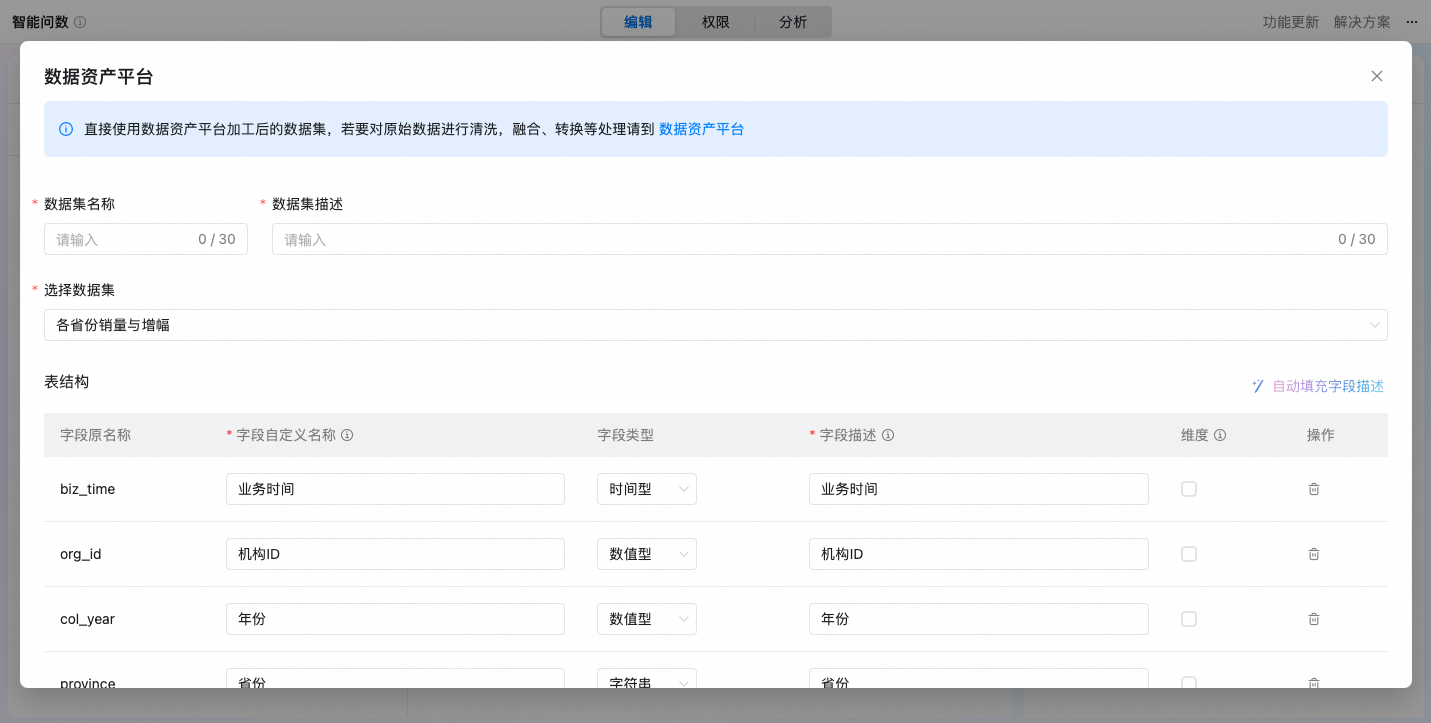Click the 操作 column header

(1321, 435)
